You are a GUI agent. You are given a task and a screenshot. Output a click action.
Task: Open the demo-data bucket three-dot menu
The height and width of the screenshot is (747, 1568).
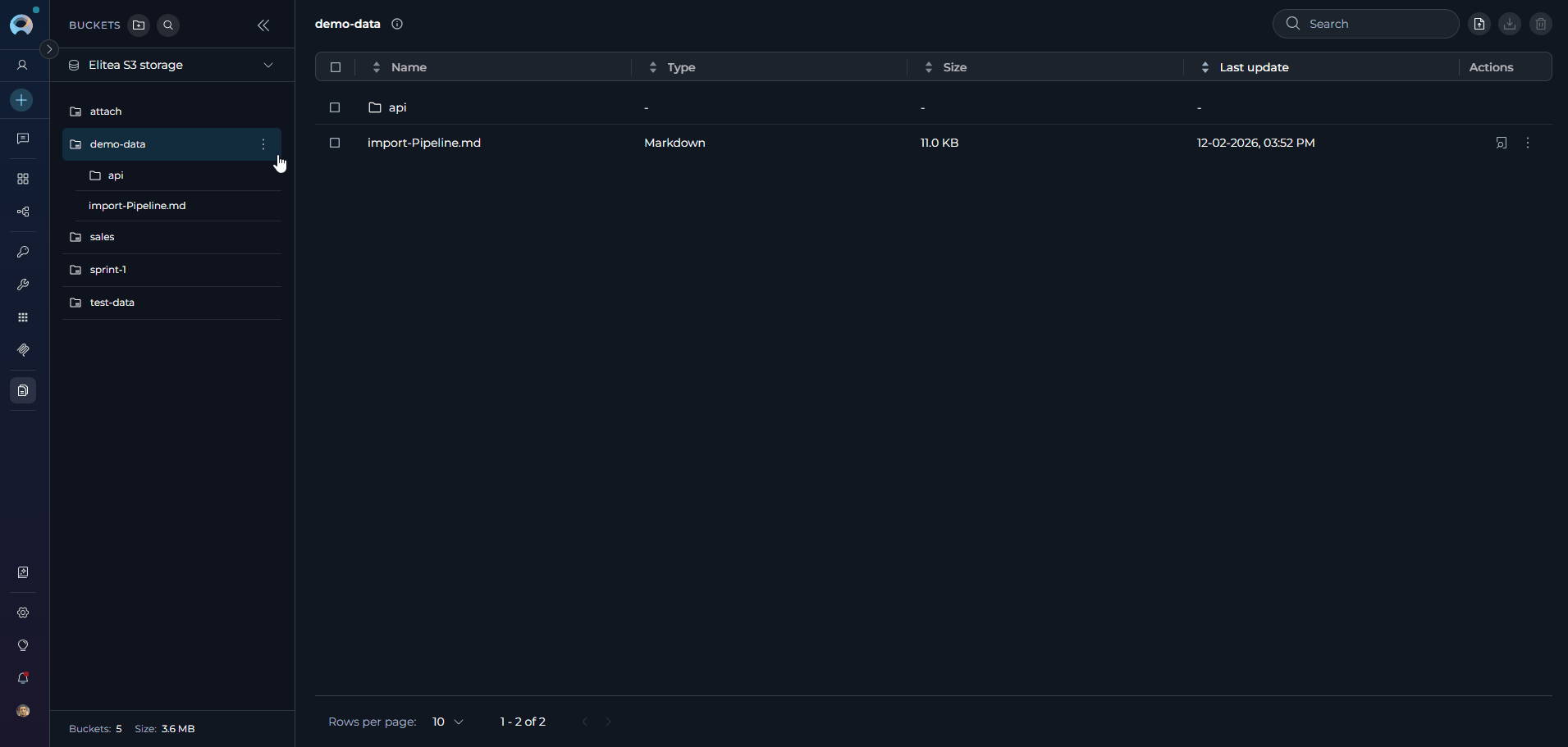tap(263, 144)
